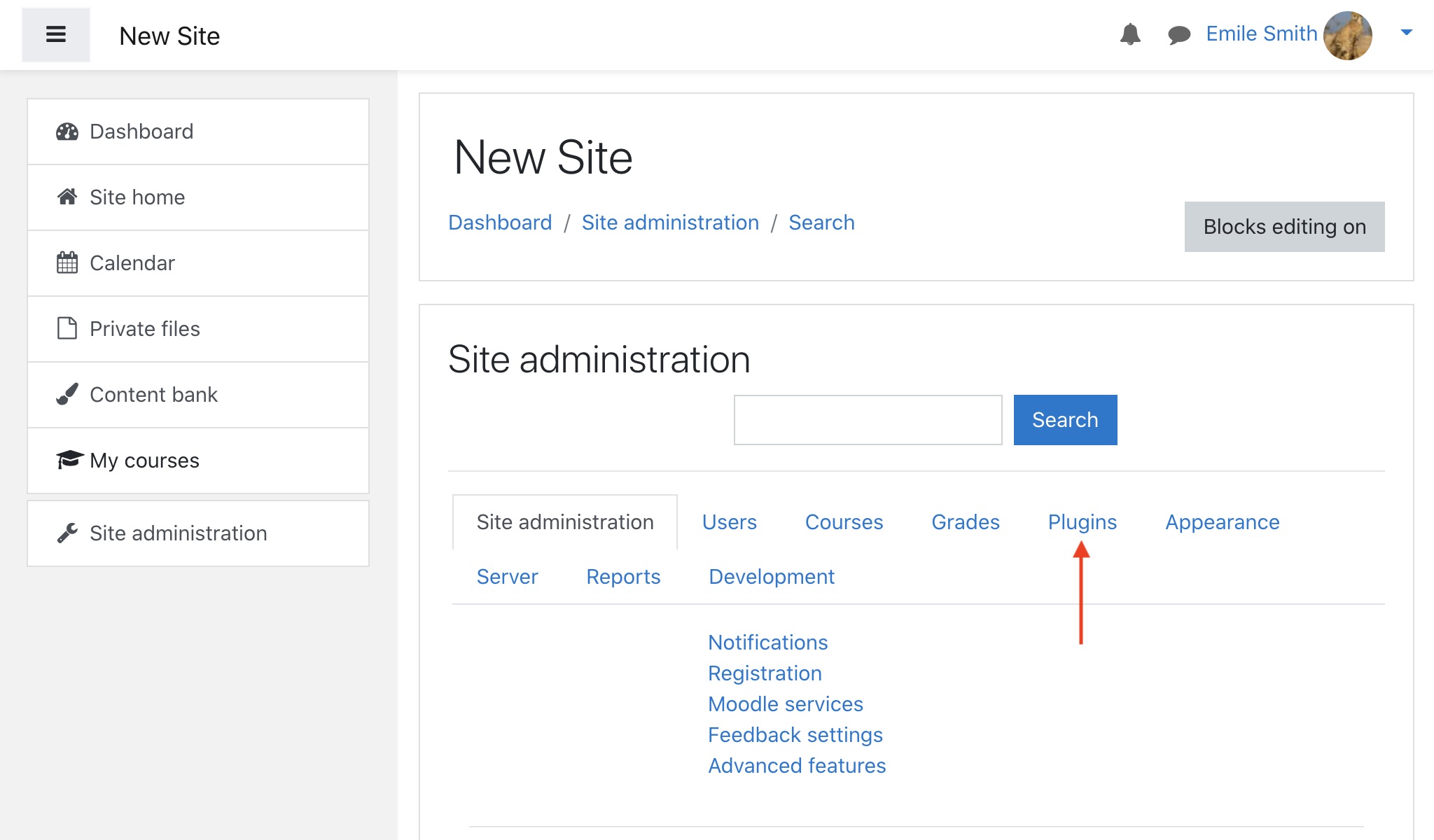
Task: Click Emile Smith's profile avatar
Action: (1348, 35)
